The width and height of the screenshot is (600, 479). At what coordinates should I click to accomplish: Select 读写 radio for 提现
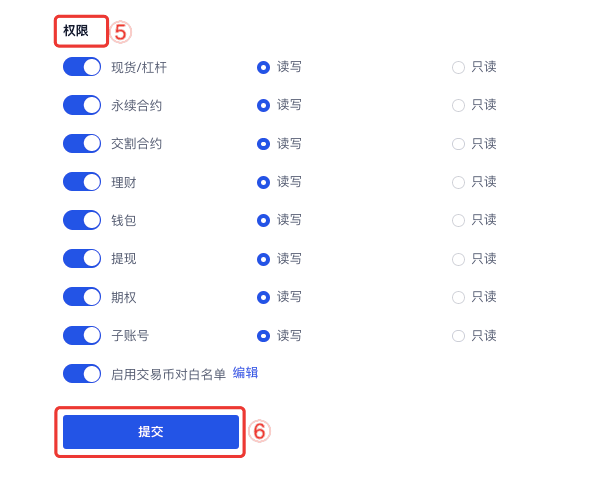tap(264, 259)
